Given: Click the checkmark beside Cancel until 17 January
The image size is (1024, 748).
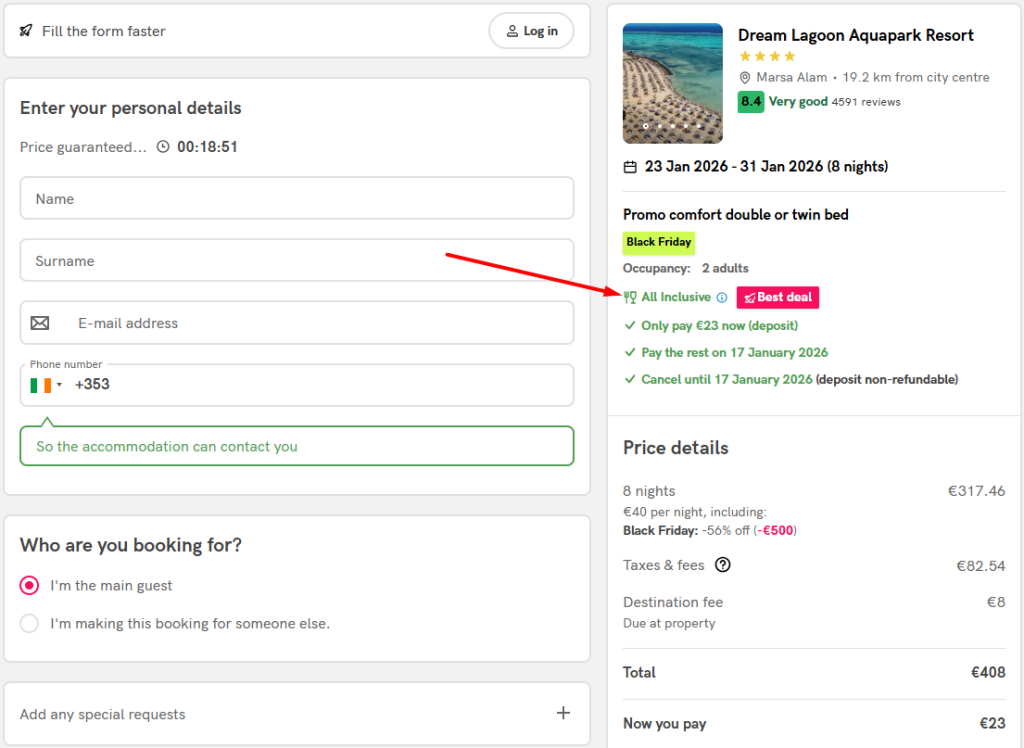Looking at the screenshot, I should 630,379.
